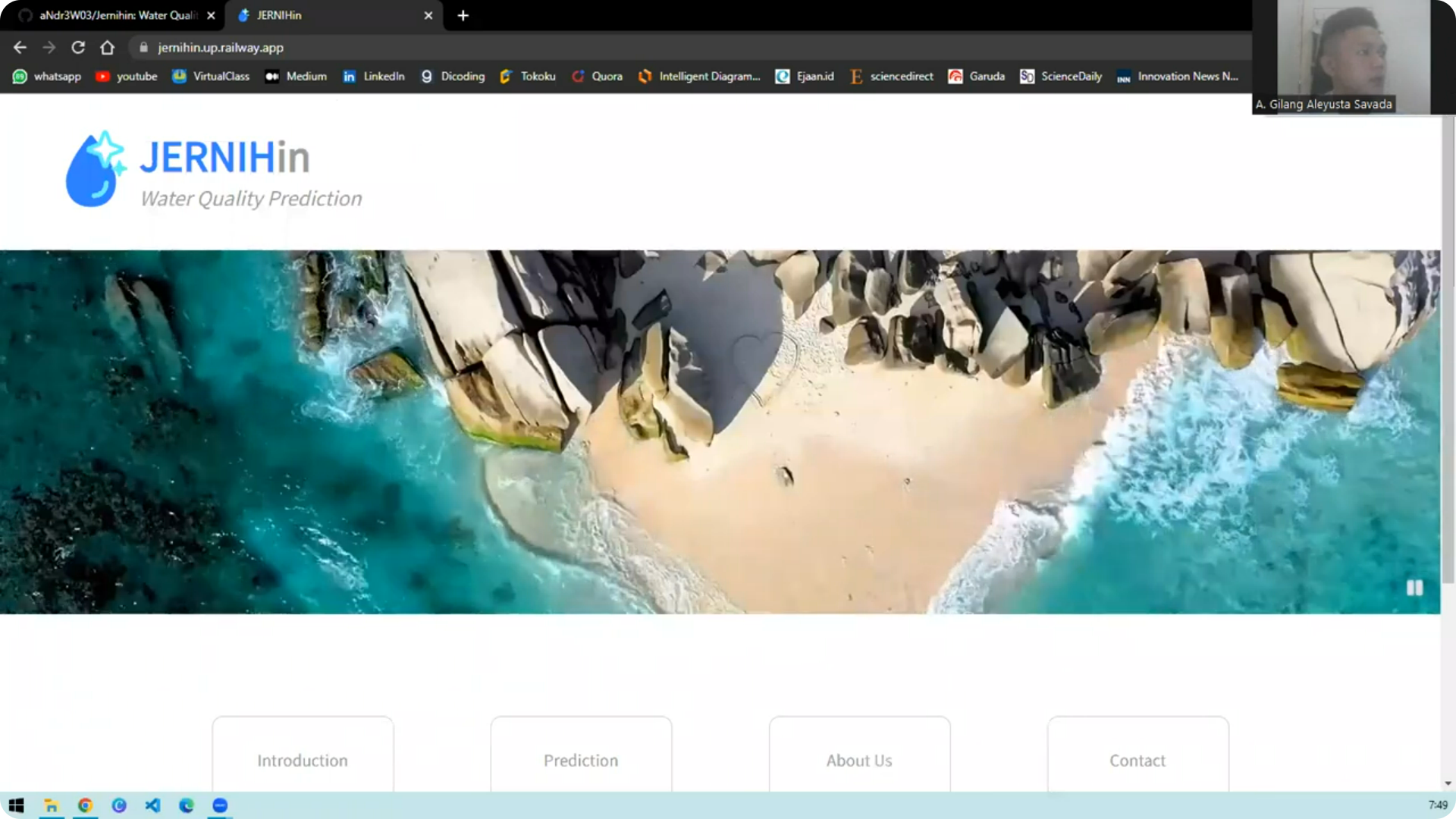Pause the hero video playback
Image resolution: width=1456 pixels, height=819 pixels.
pyautogui.click(x=1414, y=588)
